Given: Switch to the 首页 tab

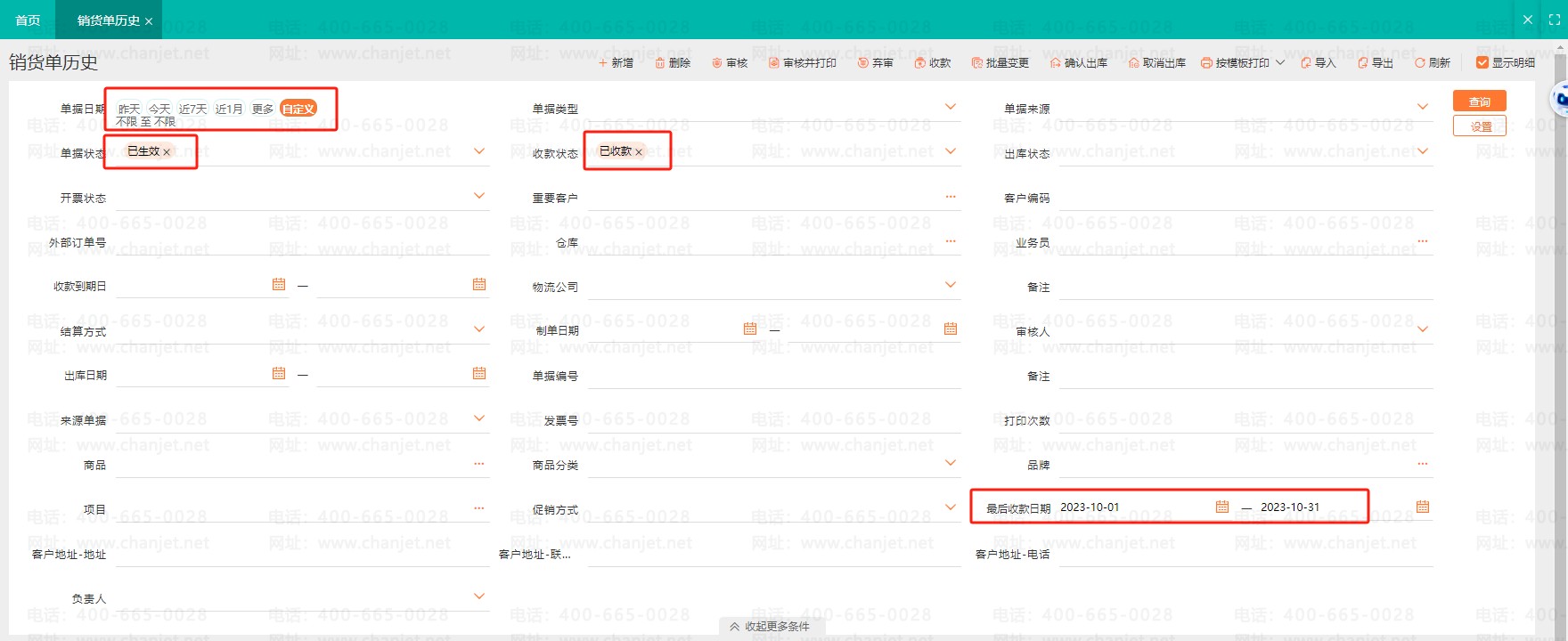Looking at the screenshot, I should (x=28, y=20).
